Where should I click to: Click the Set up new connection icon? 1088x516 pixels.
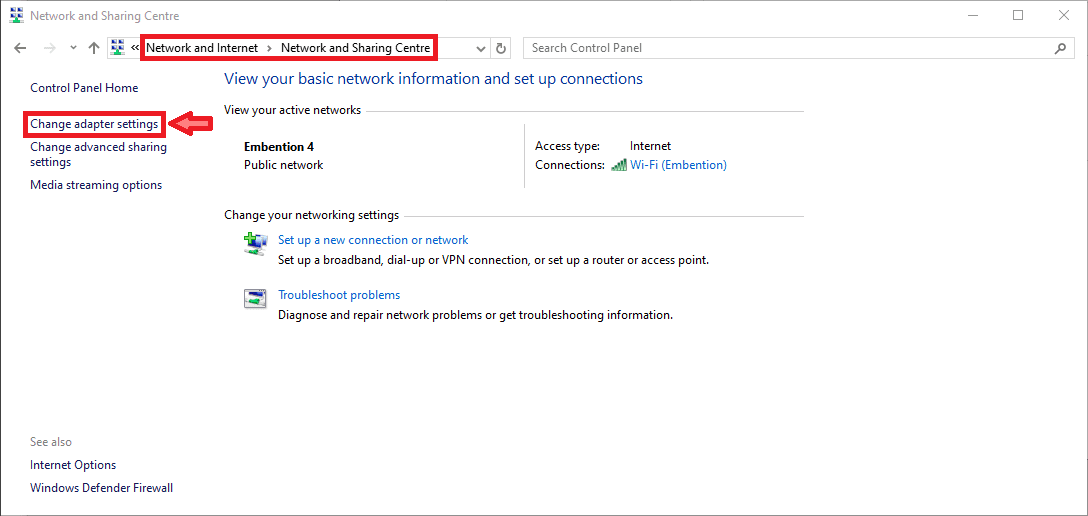pos(255,243)
